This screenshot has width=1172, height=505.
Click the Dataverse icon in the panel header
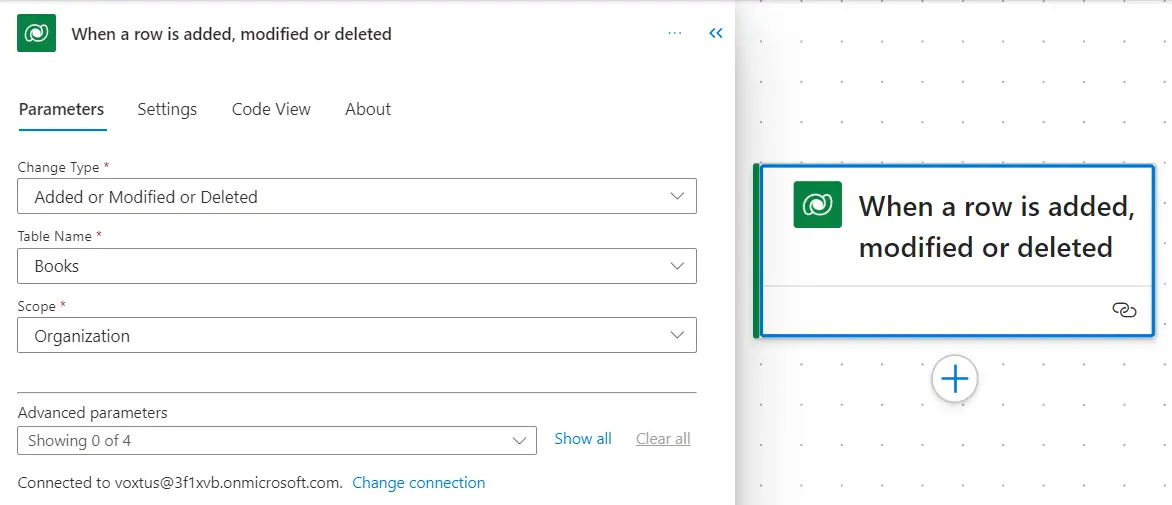point(36,34)
